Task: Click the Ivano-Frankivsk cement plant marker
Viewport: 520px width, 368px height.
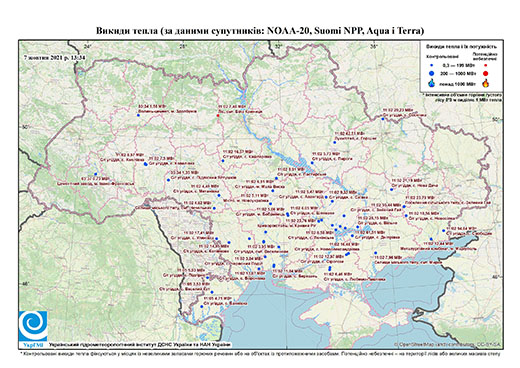Action: 95,174
